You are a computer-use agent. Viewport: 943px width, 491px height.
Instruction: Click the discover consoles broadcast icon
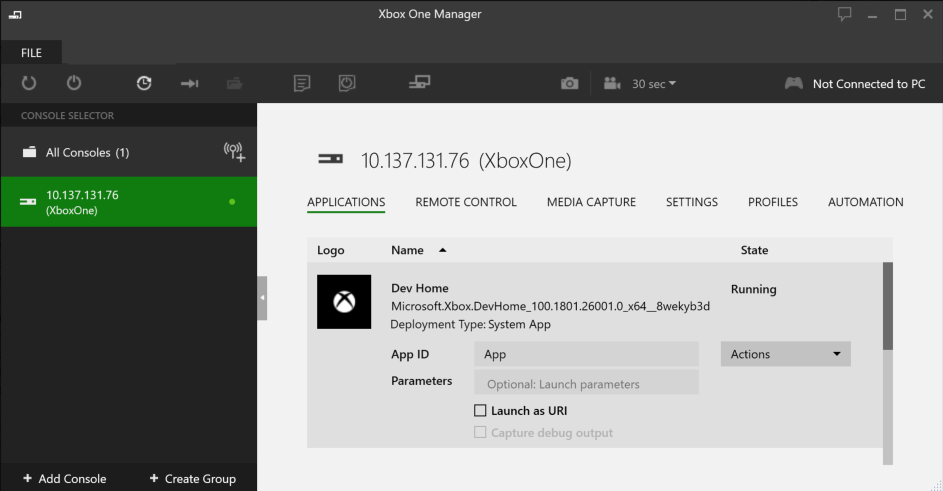(234, 152)
